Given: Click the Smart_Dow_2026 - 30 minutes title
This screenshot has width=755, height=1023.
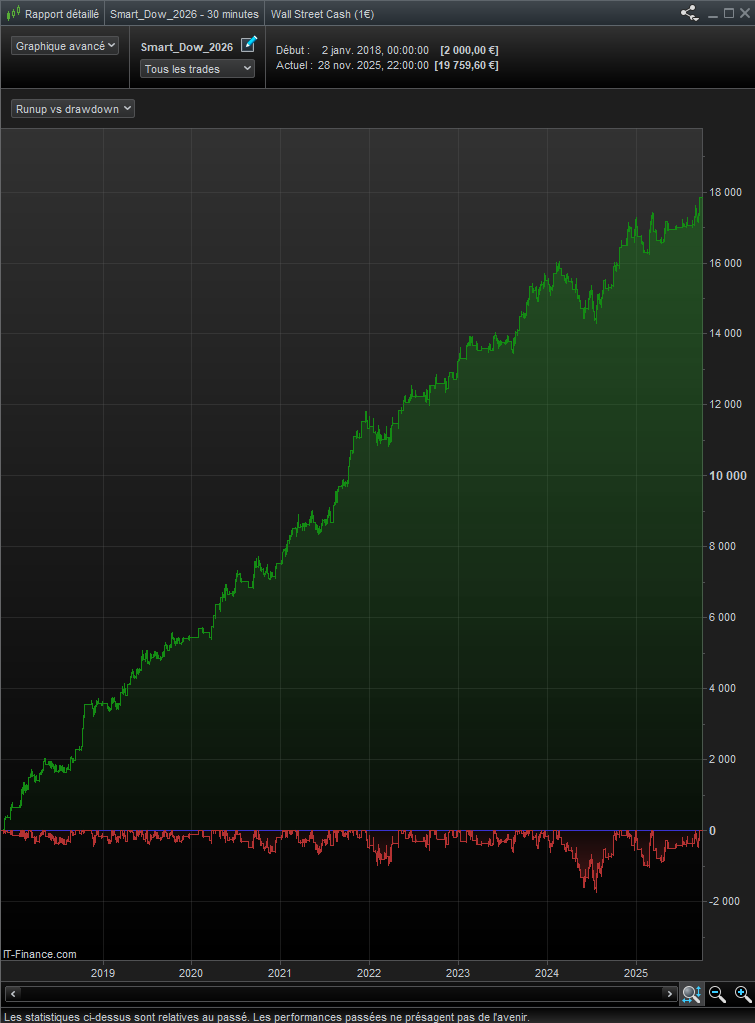Looking at the screenshot, I should [x=184, y=14].
